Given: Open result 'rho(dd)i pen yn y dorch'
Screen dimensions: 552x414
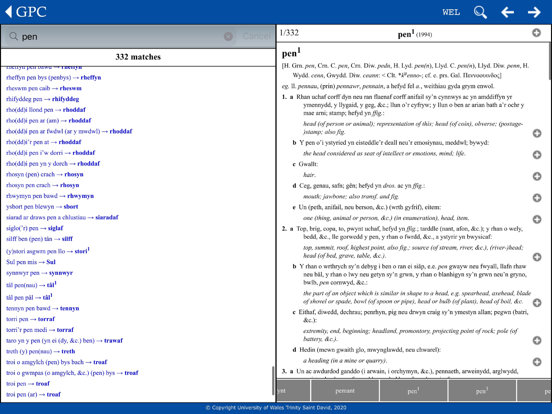Looking at the screenshot, I should click(x=53, y=163).
